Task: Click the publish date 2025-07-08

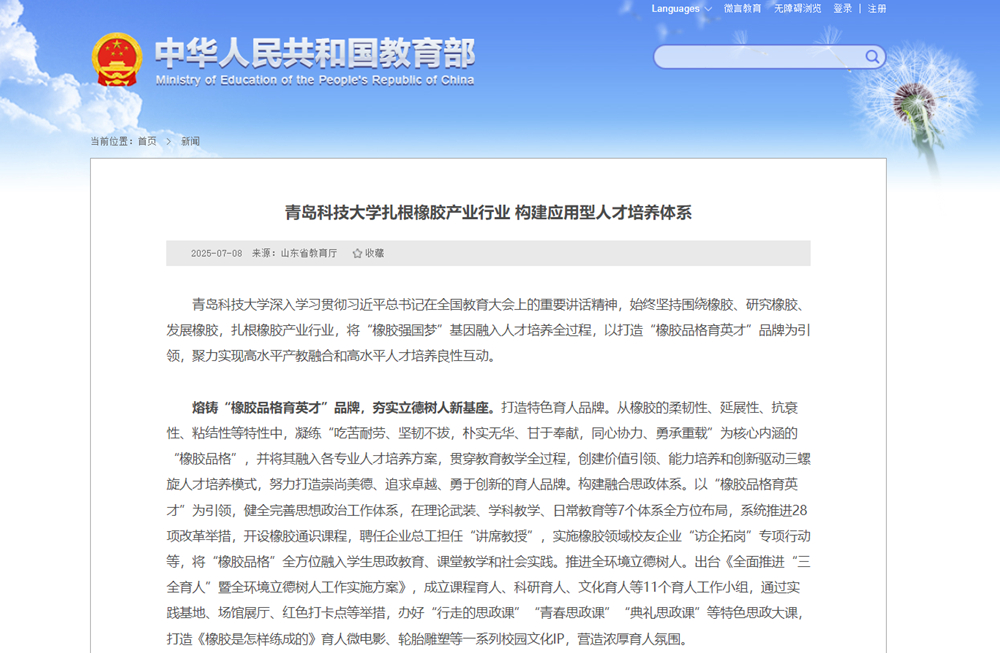Action: [216, 254]
